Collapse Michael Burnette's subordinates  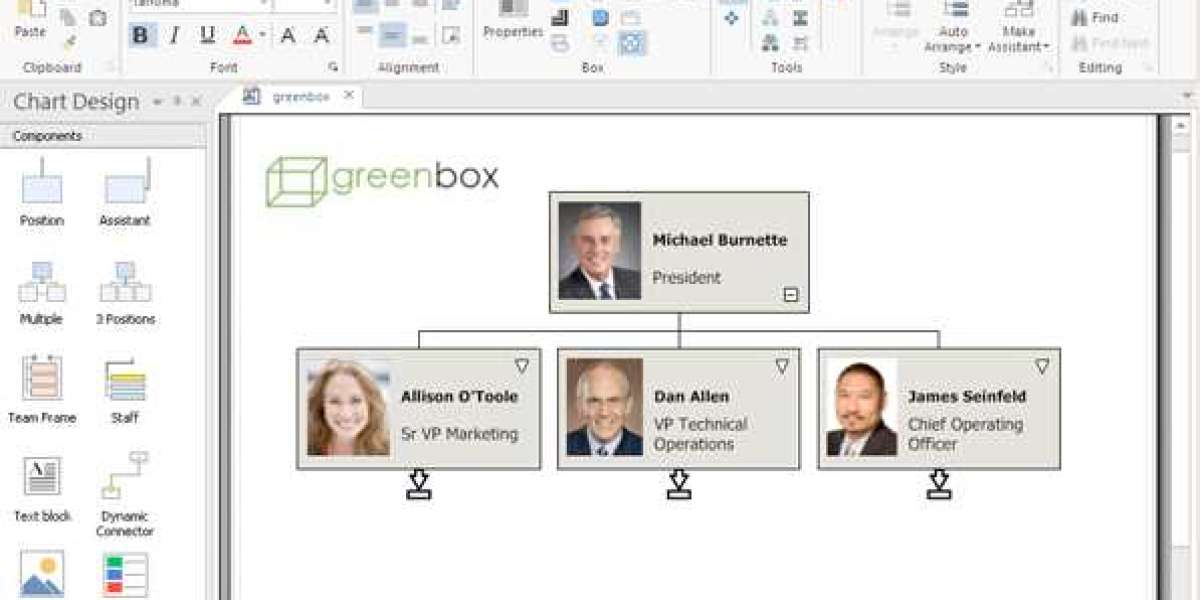[x=790, y=295]
